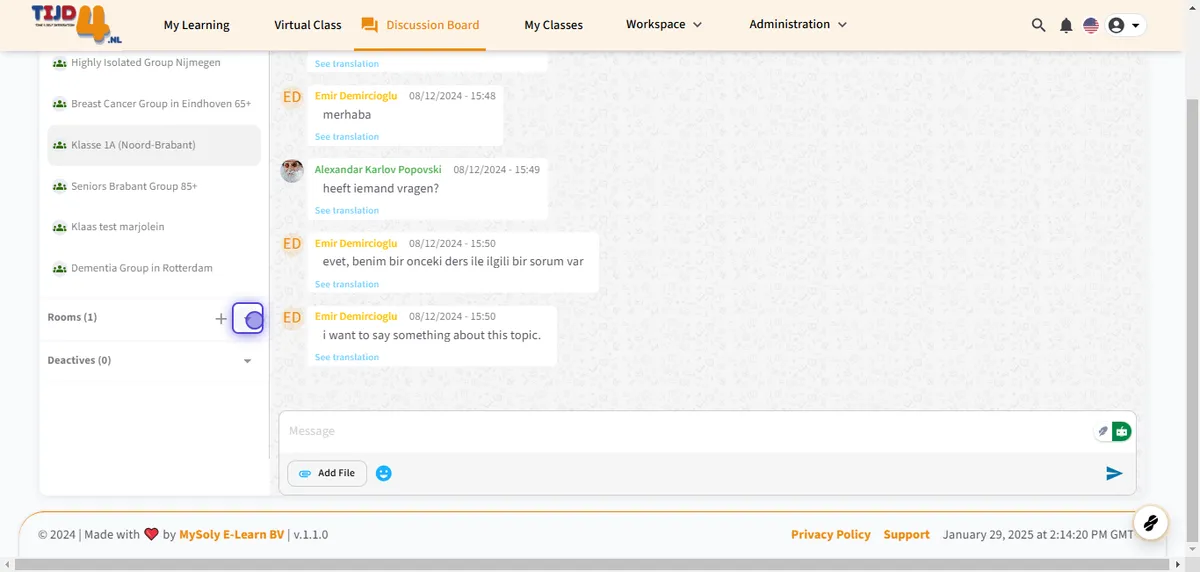The height and width of the screenshot is (572, 1200).
Task: Open the emoji picker
Action: [x=384, y=473]
